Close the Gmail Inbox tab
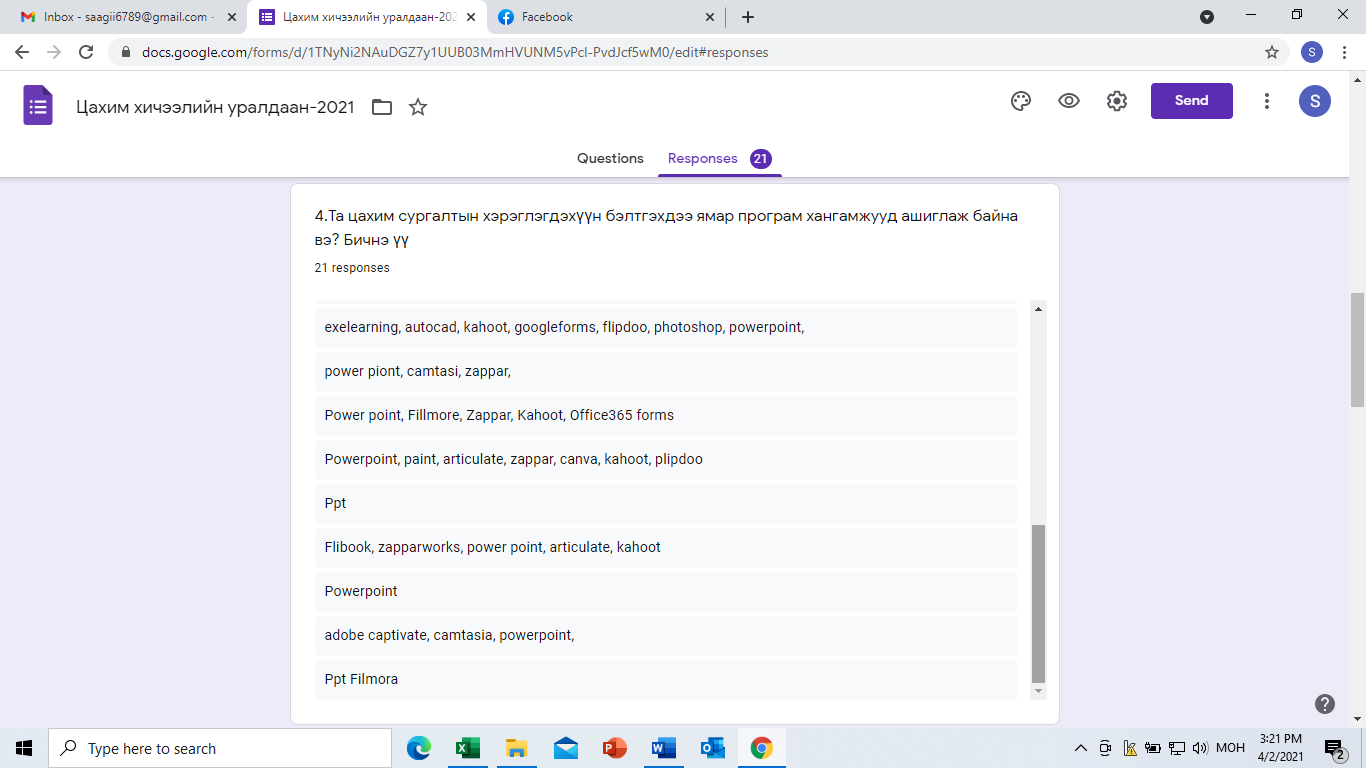Image resolution: width=1366 pixels, height=768 pixels. (232, 17)
